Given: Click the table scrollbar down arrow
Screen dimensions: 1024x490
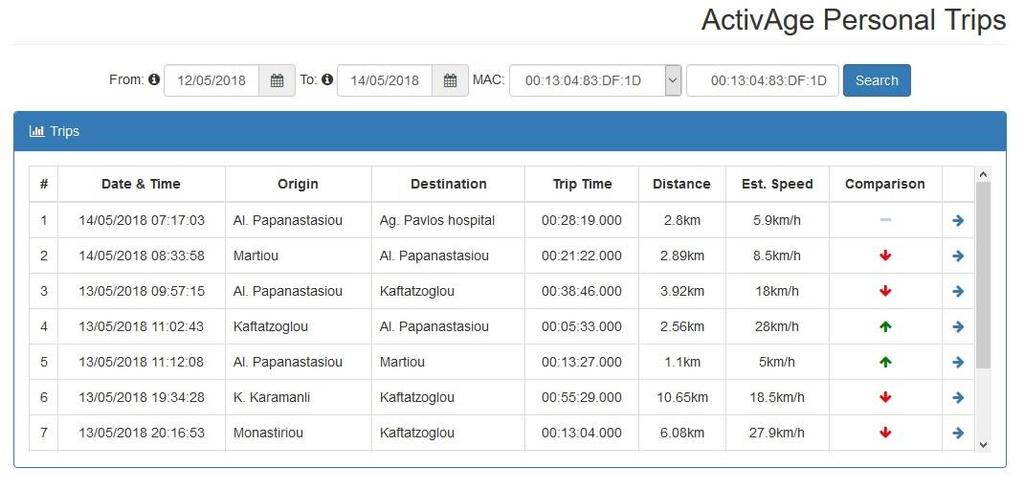Looking at the screenshot, I should 983,444.
